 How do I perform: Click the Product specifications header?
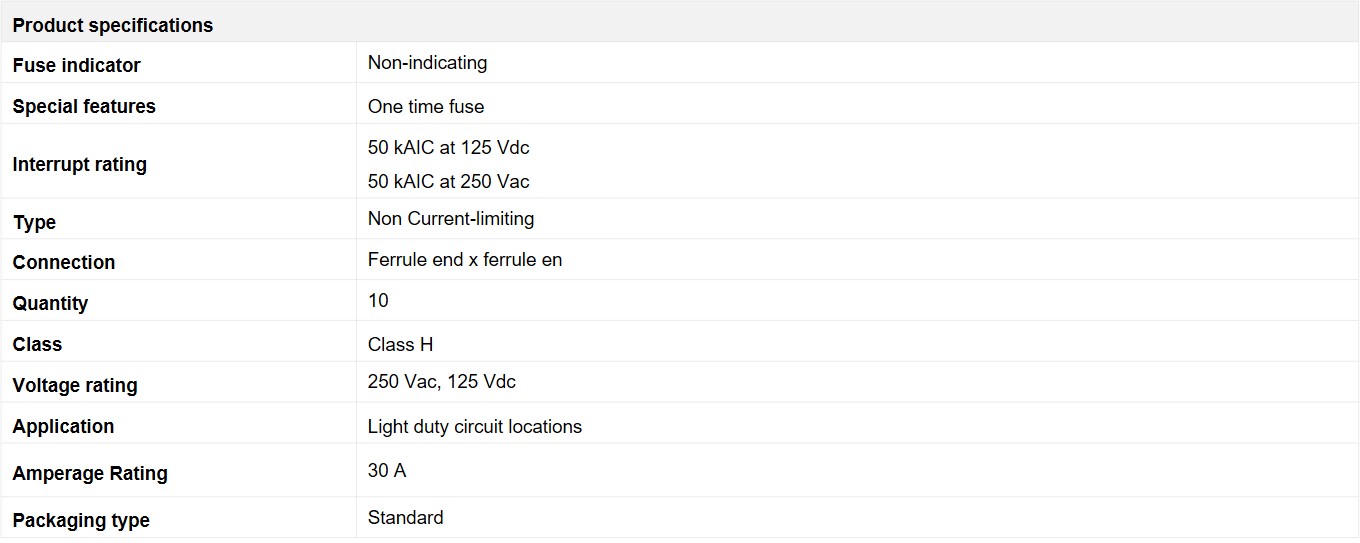point(113,25)
